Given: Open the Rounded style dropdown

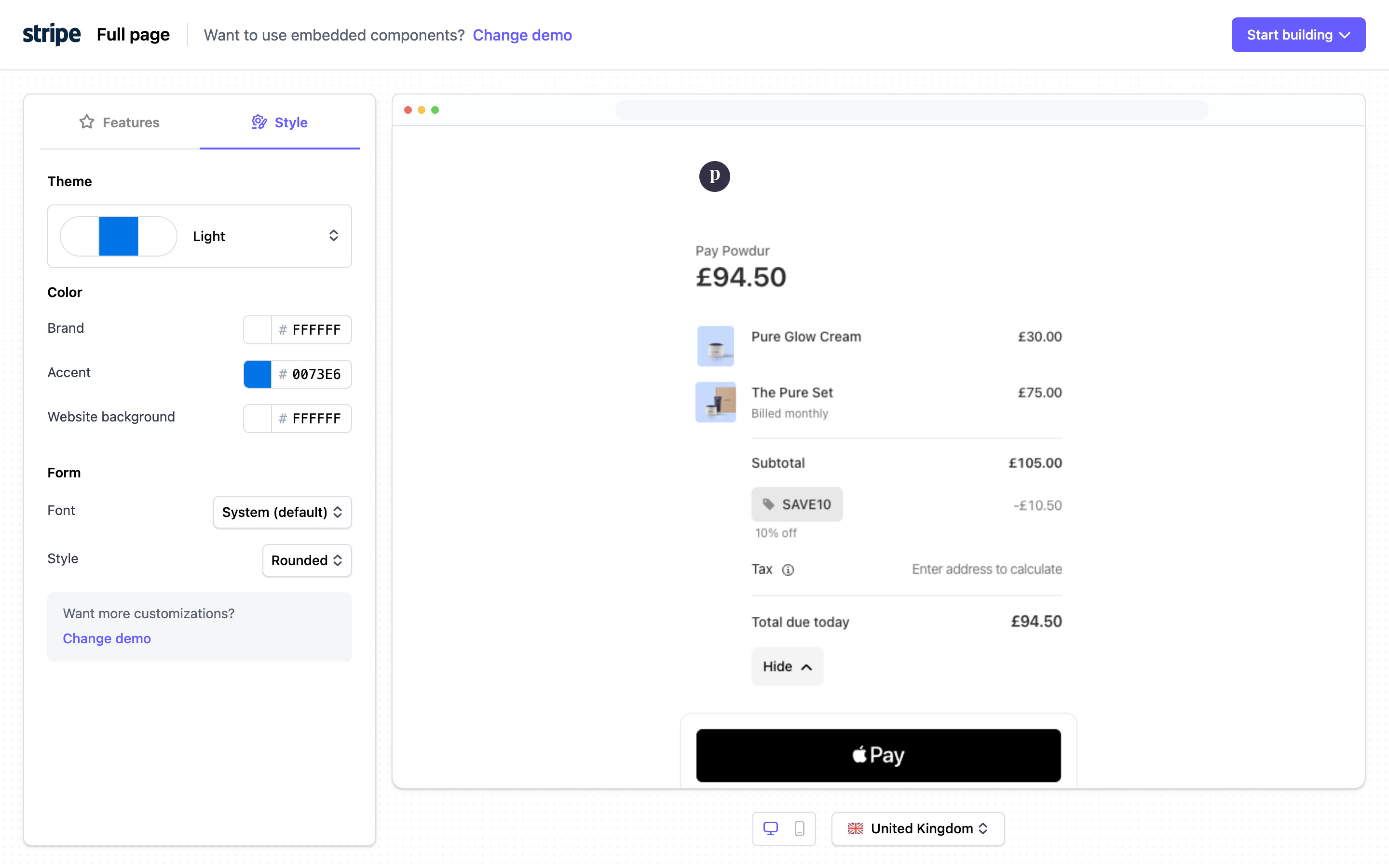Looking at the screenshot, I should tap(307, 560).
